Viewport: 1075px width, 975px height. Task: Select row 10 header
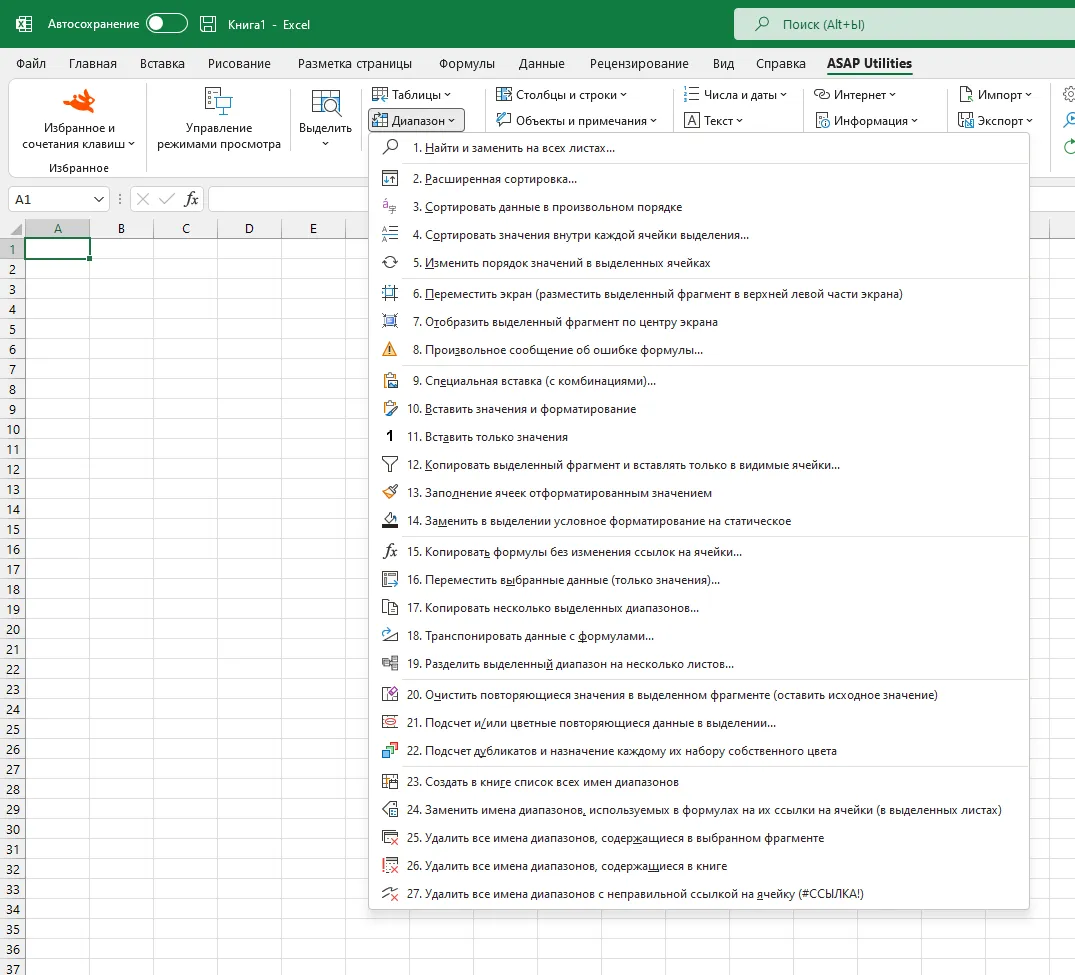[12, 429]
